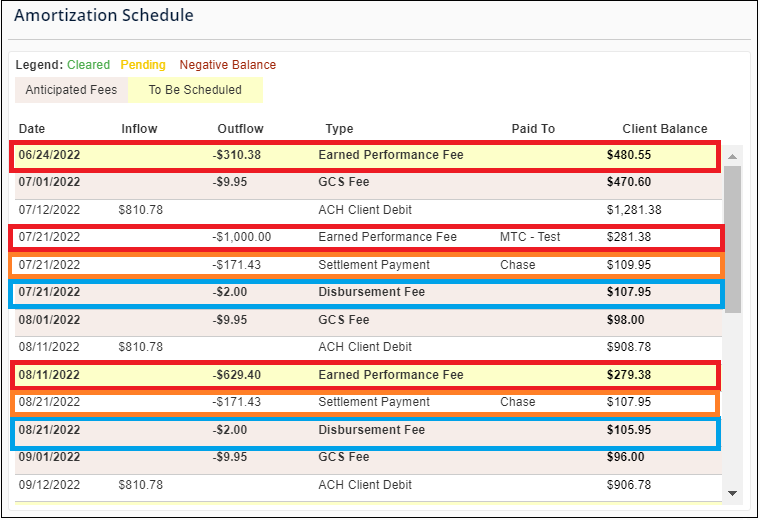Image resolution: width=760 pixels, height=520 pixels.
Task: Click the $109.95 client balance
Action: 629,265
